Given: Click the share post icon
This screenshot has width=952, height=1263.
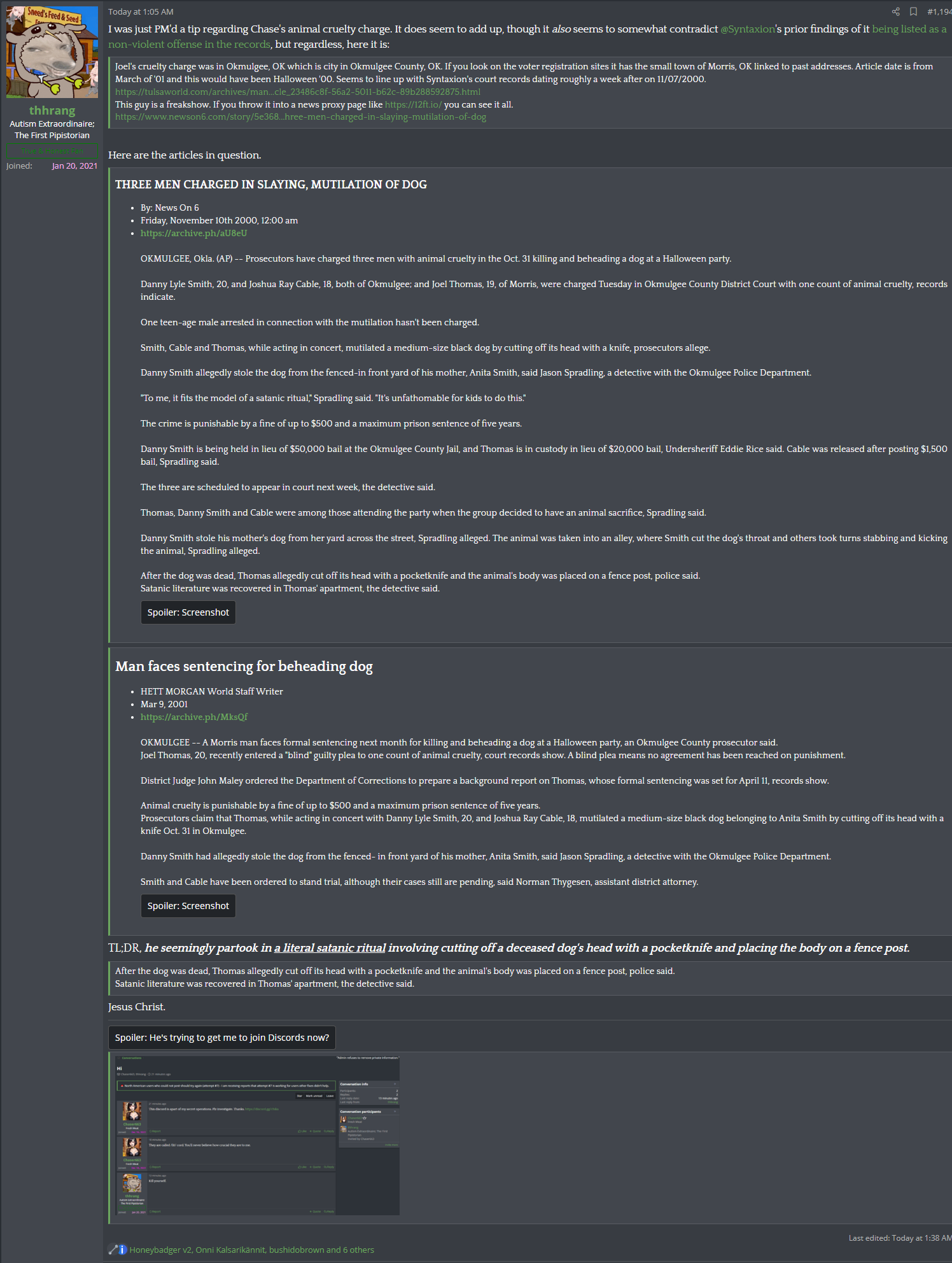Looking at the screenshot, I should click(x=895, y=11).
